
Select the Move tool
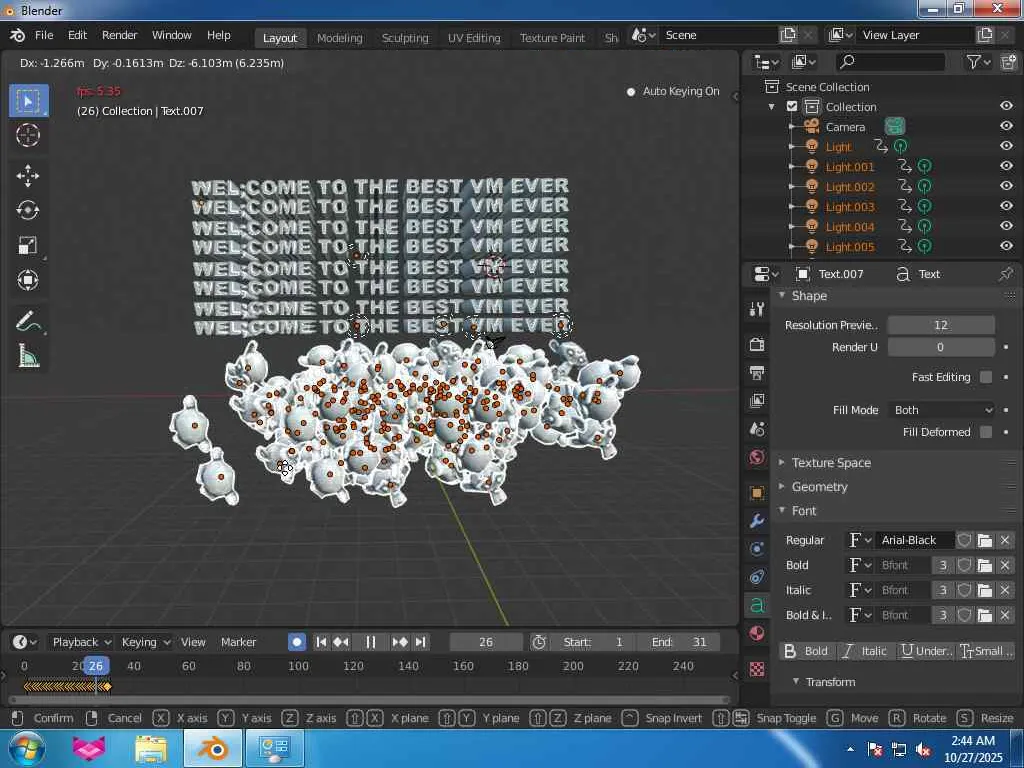pyautogui.click(x=28, y=176)
